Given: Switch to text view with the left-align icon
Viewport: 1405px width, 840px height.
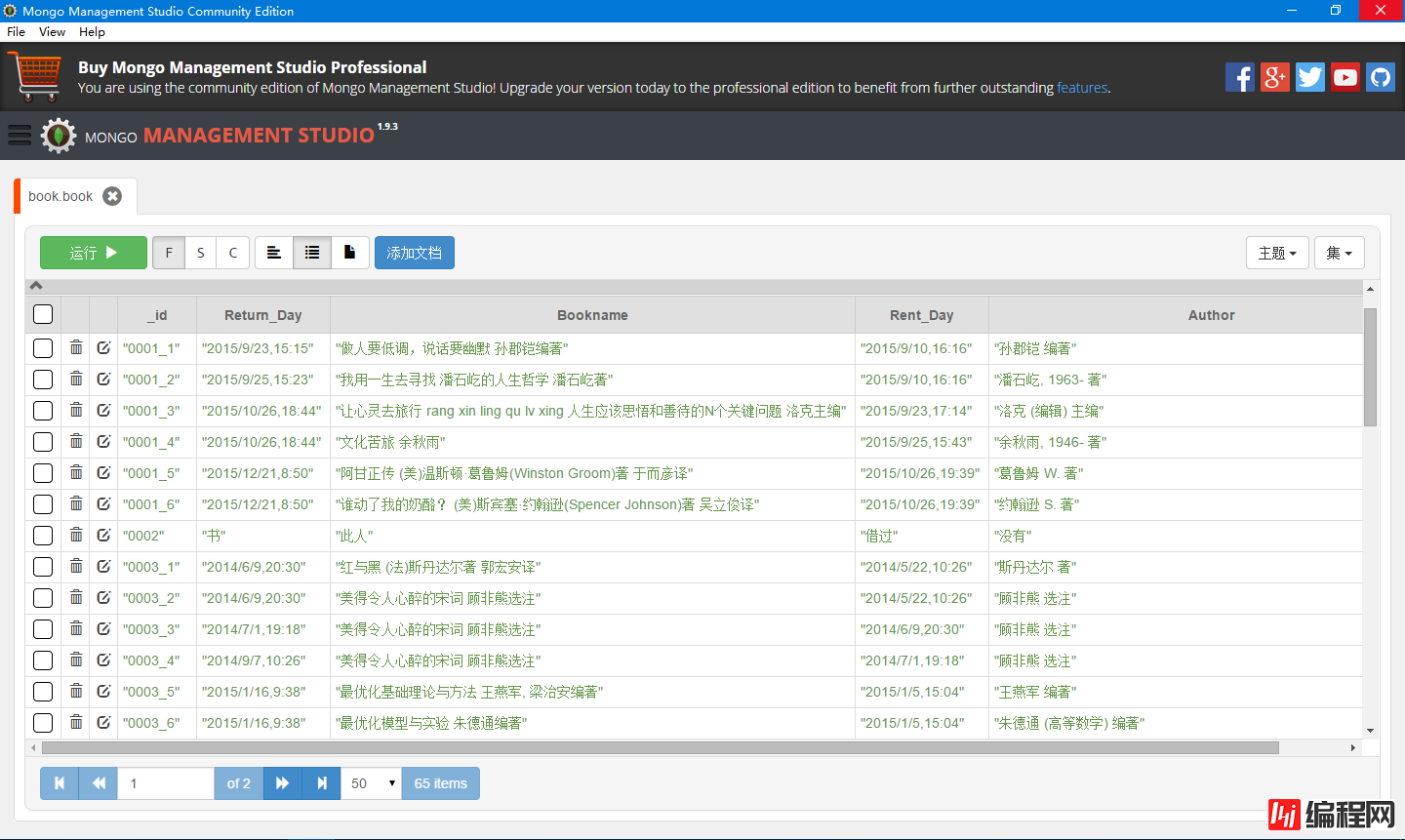Looking at the screenshot, I should point(274,253).
